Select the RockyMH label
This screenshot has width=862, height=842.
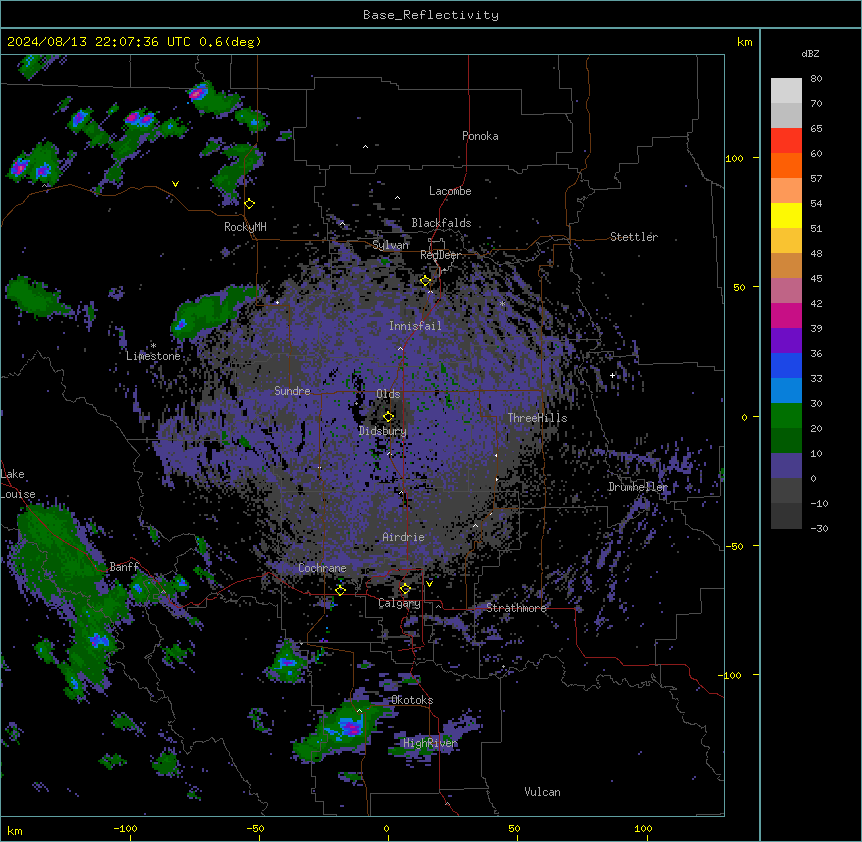[x=245, y=227]
